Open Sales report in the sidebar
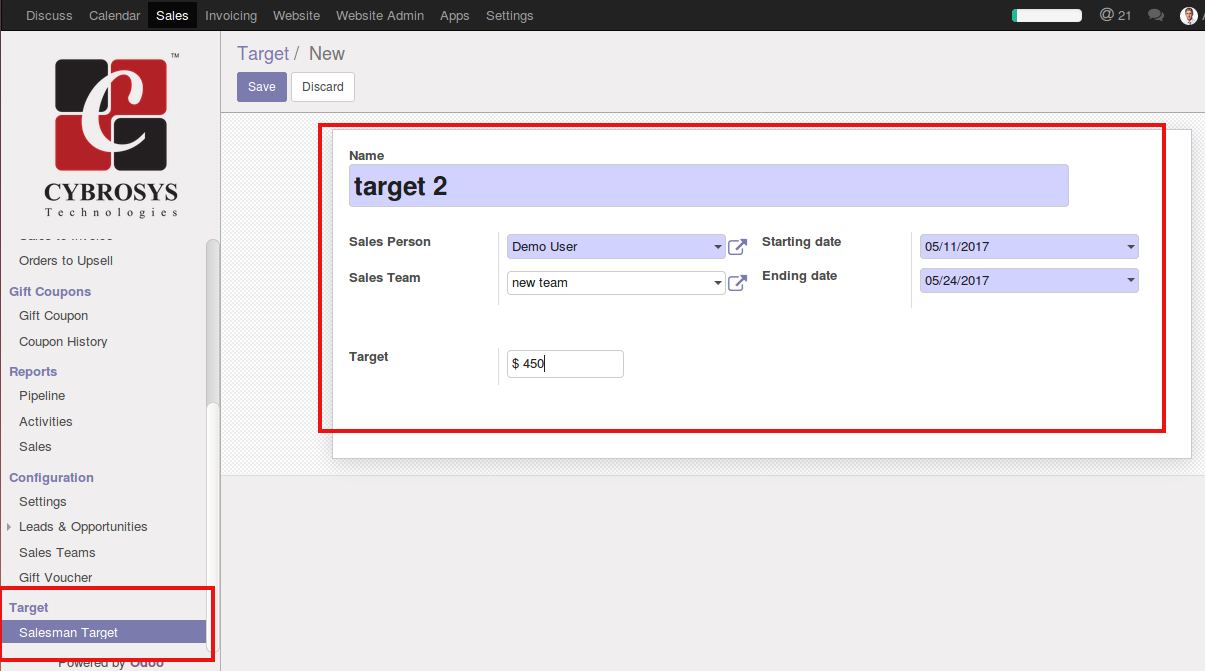 coord(35,447)
